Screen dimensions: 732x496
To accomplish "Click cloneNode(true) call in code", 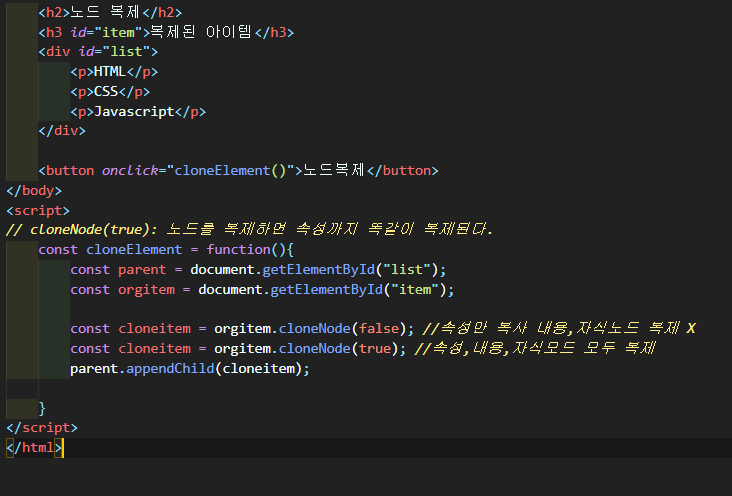I will click(338, 348).
